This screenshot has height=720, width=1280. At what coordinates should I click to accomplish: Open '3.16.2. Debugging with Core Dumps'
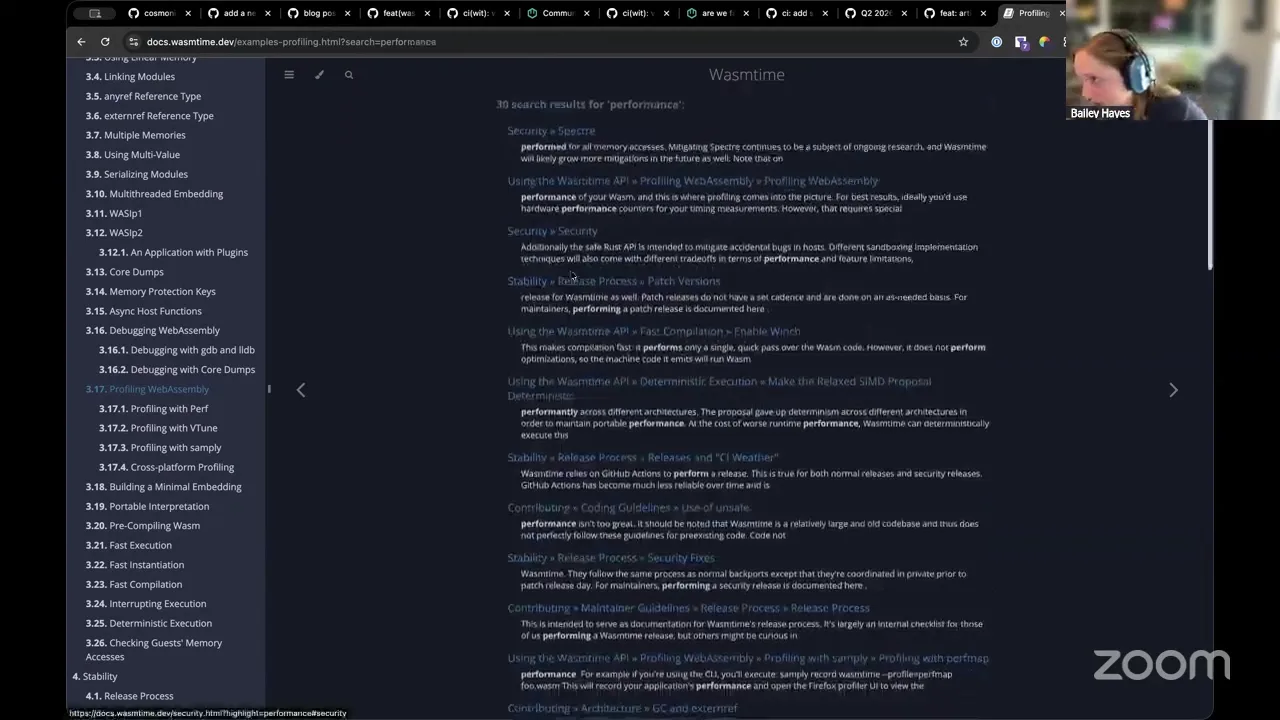176,369
